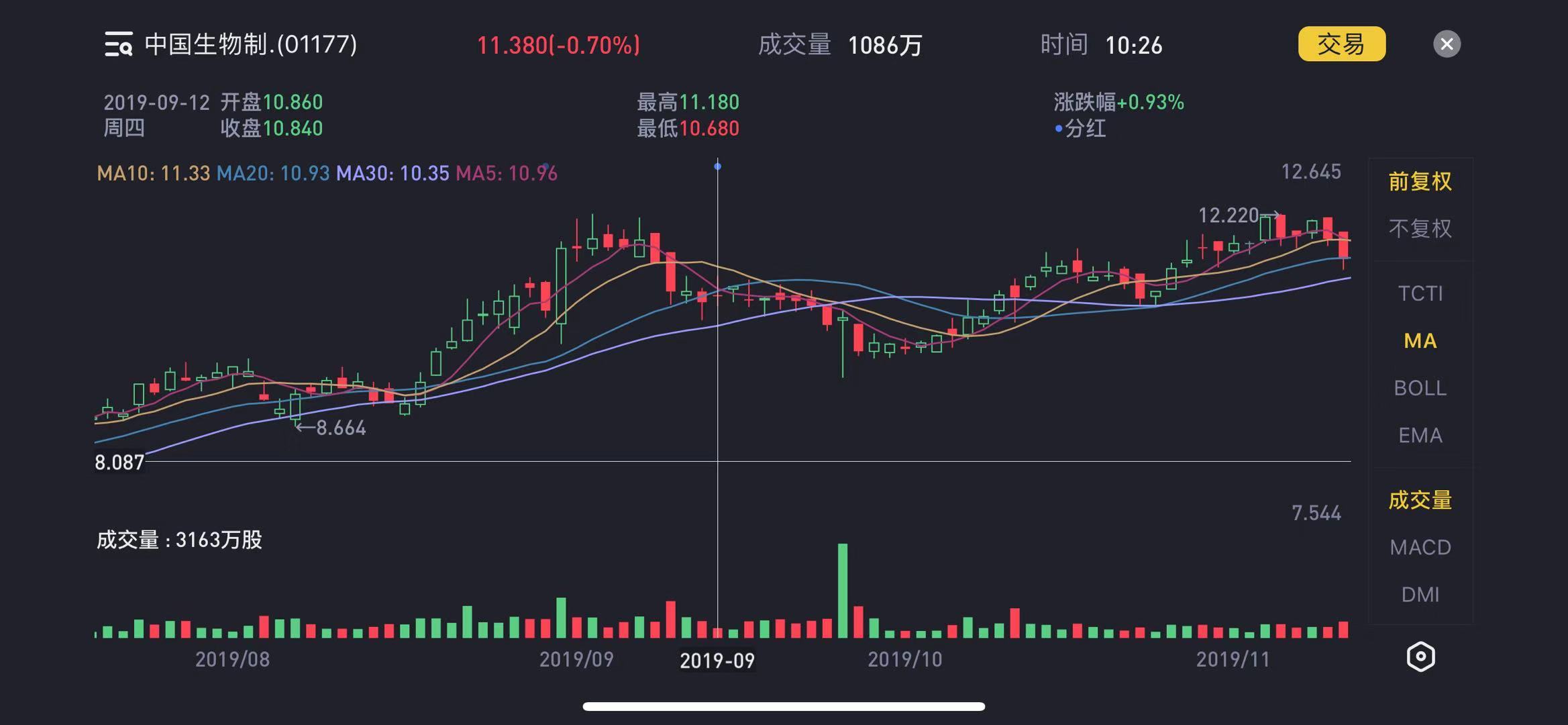The image size is (1568, 725).
Task: Tap the MA30: 10.35 legend label
Action: (393, 173)
